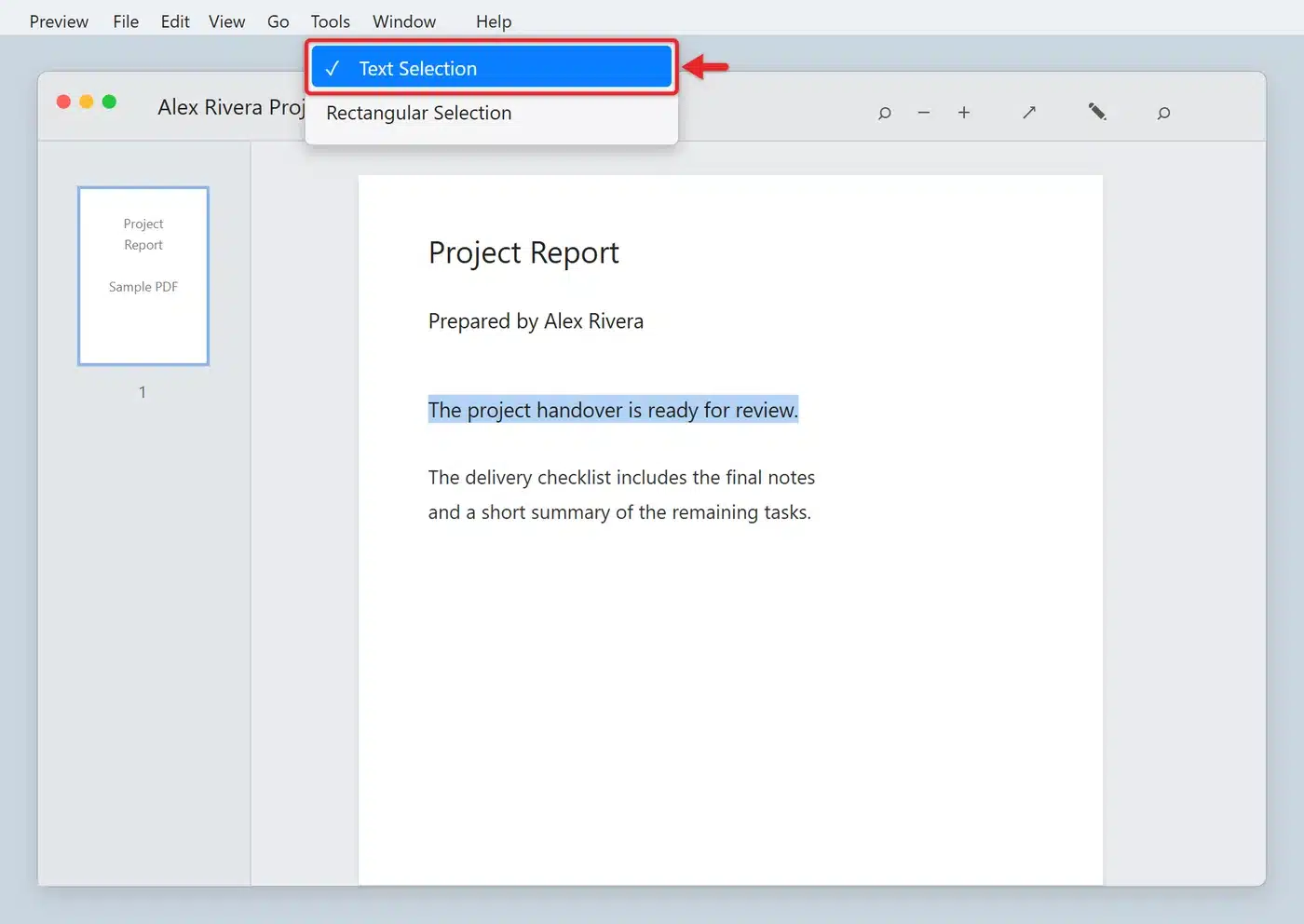Close the window with the red button

[x=63, y=102]
